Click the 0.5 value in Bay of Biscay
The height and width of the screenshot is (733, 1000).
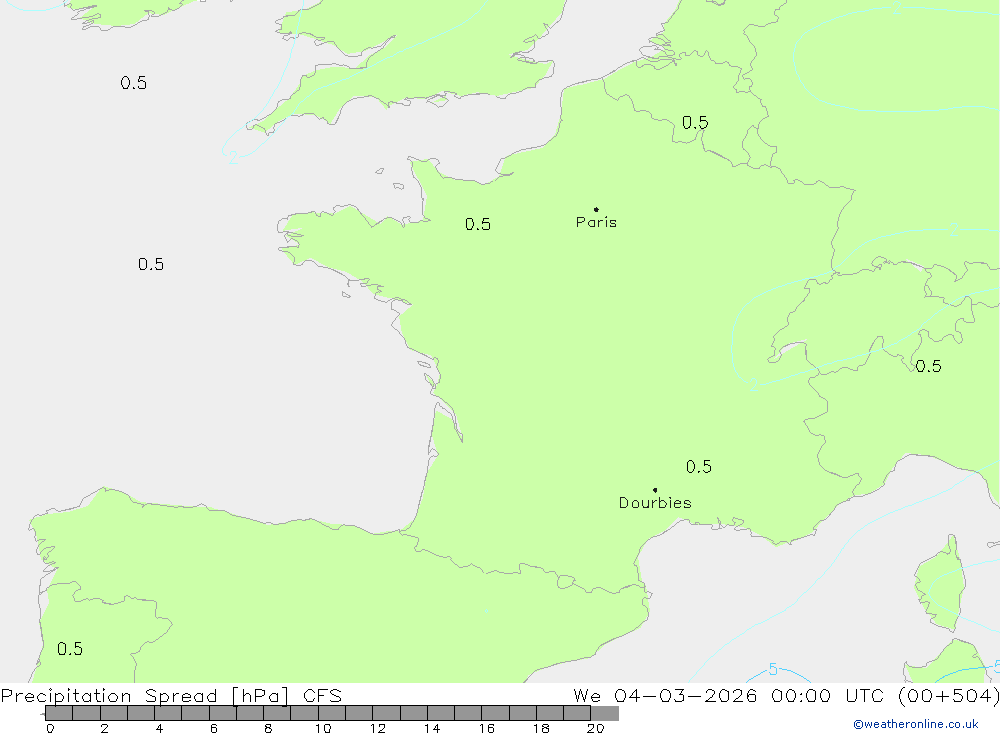[151, 264]
